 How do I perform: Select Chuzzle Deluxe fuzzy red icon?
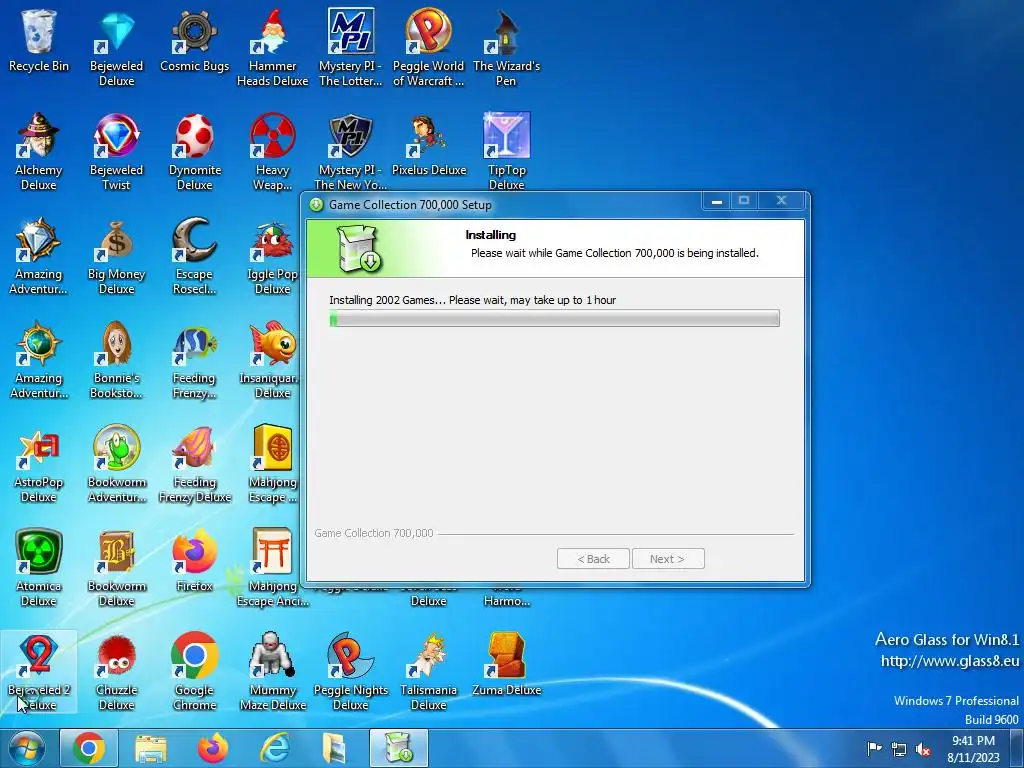click(x=116, y=672)
